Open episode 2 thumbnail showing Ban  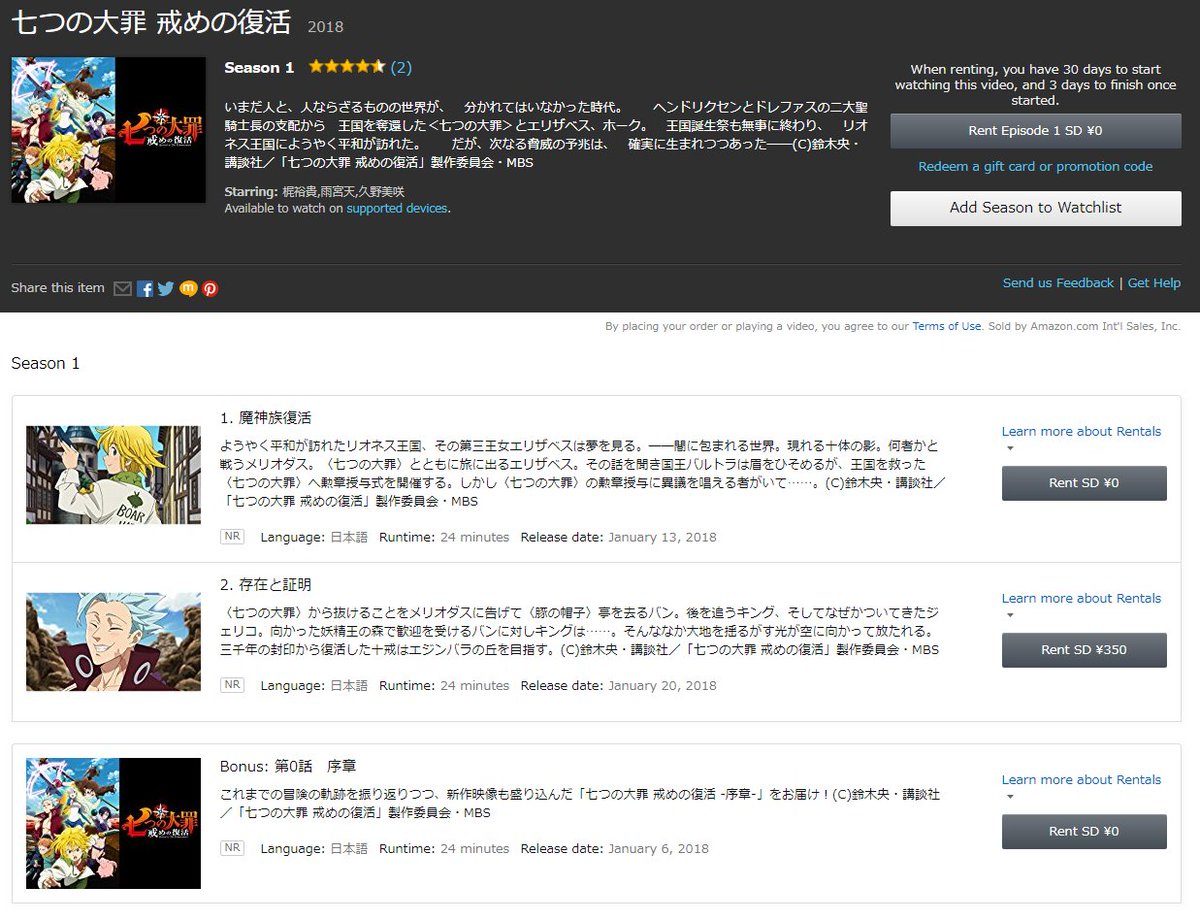[x=113, y=642]
